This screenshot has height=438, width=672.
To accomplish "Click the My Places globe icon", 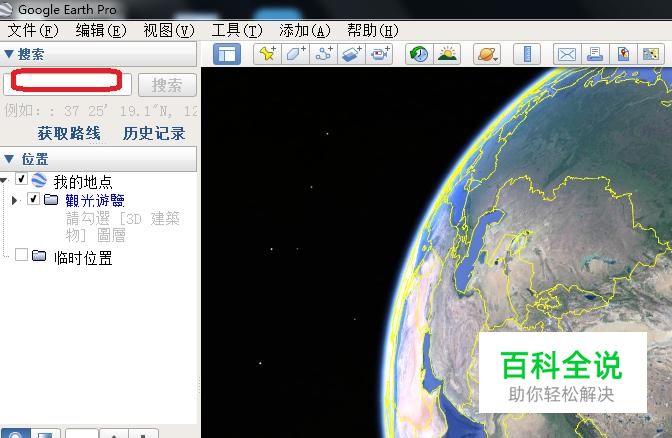I will click(39, 180).
